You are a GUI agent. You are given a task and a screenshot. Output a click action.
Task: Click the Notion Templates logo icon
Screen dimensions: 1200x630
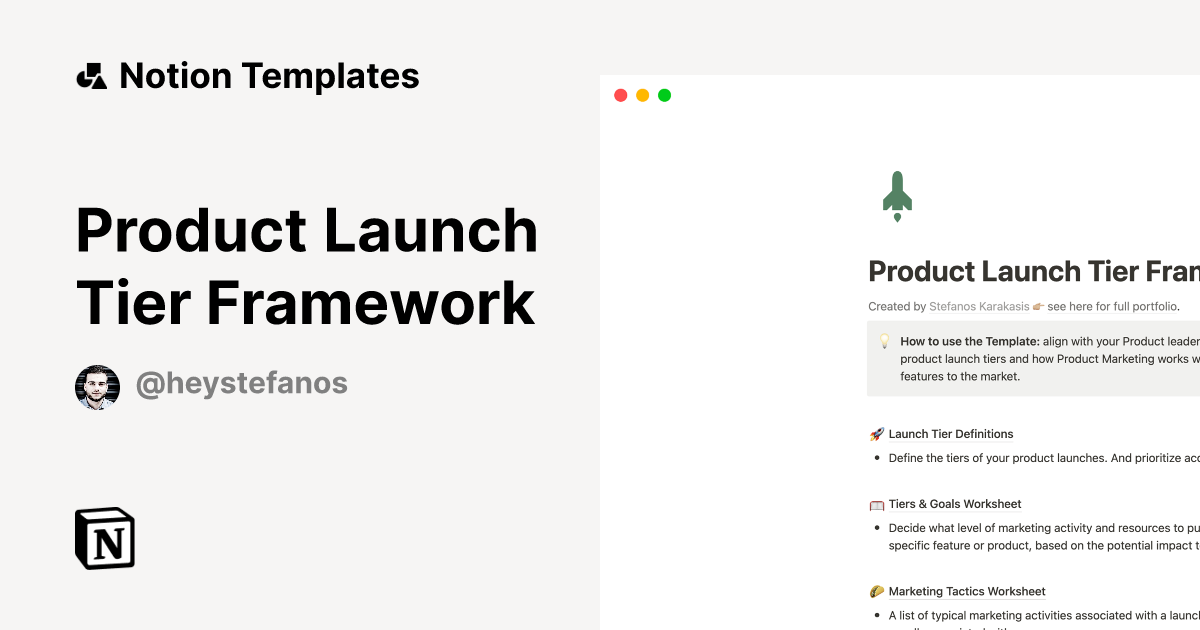(x=91, y=75)
